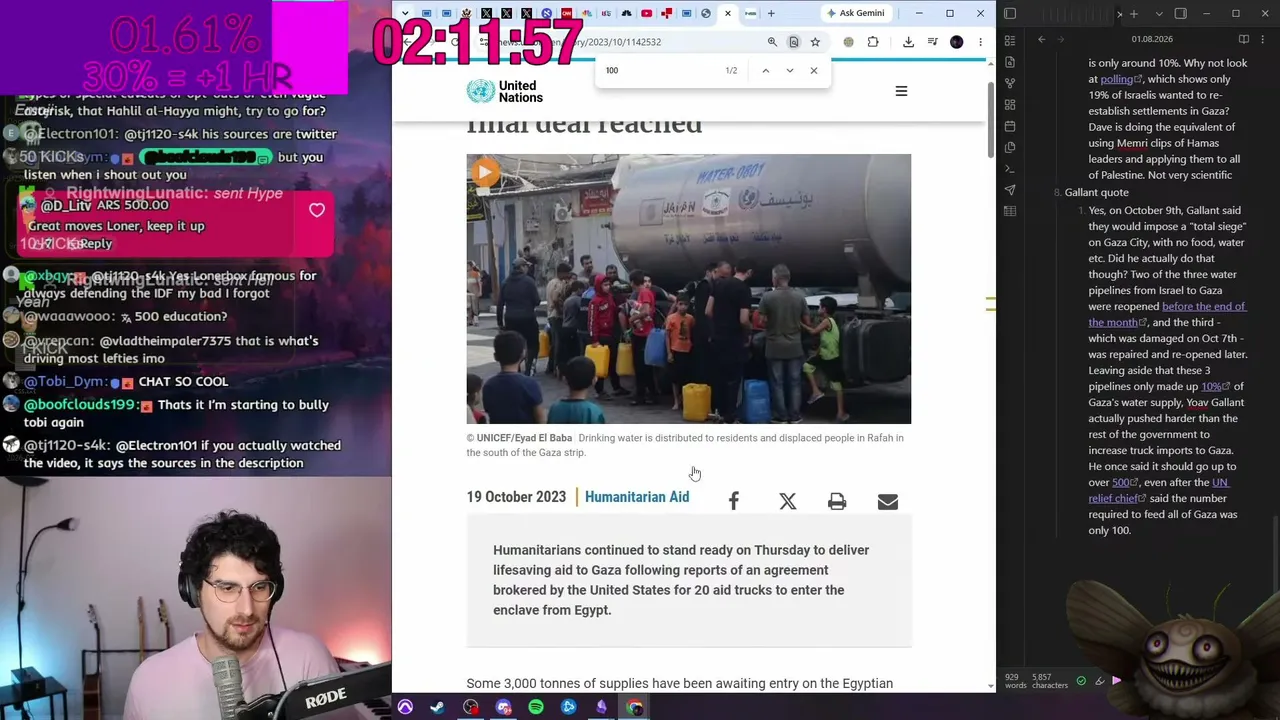The image size is (1280, 720).
Task: Click the paper plane icon in notes sidebar
Action: (1010, 190)
